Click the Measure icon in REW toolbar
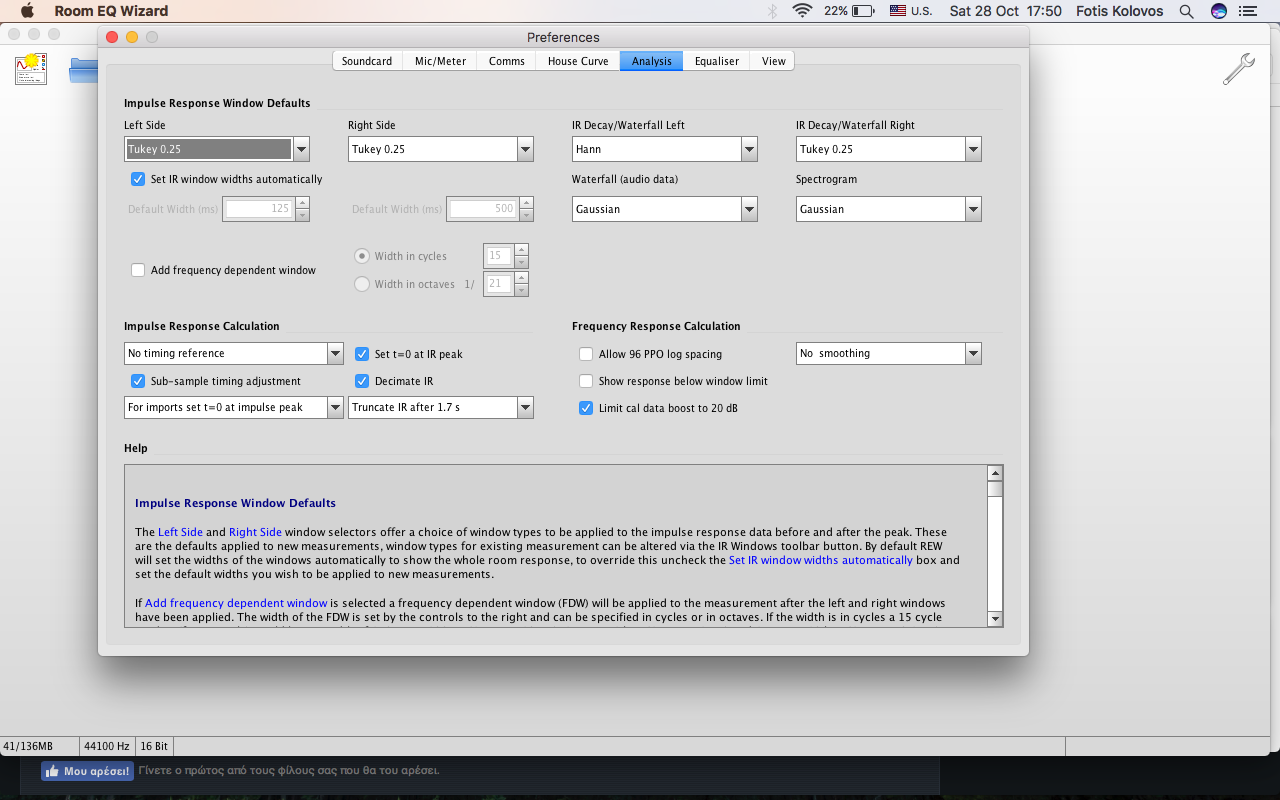Image resolution: width=1280 pixels, height=800 pixels. [31, 68]
